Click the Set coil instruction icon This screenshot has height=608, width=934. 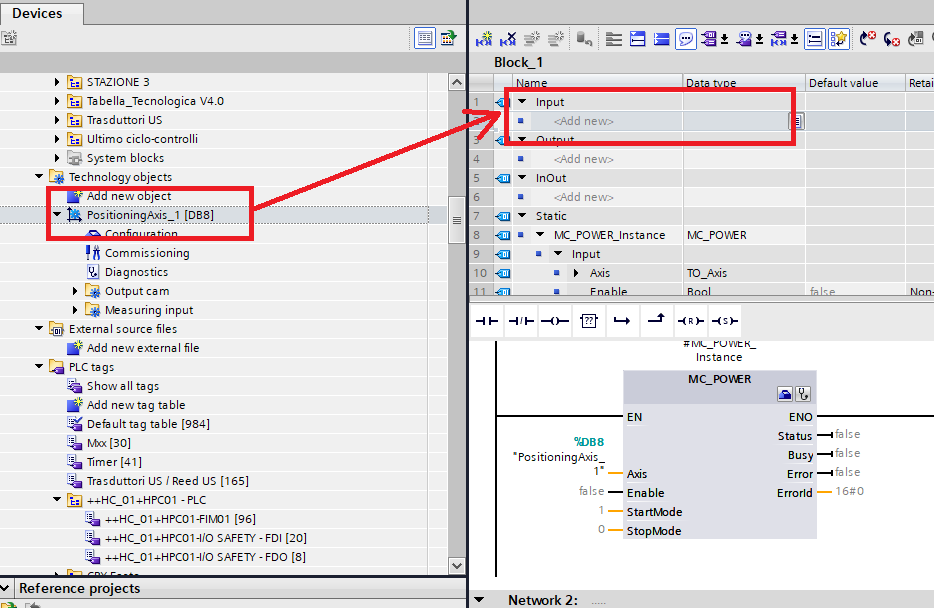(724, 321)
